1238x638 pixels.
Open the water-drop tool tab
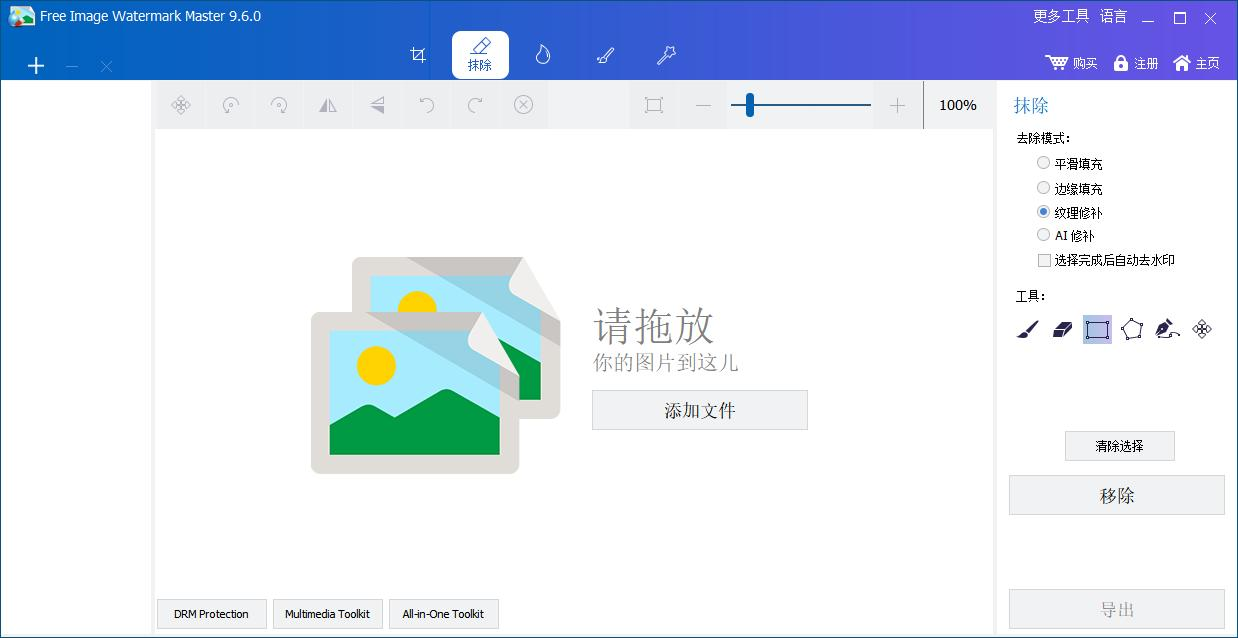542,55
